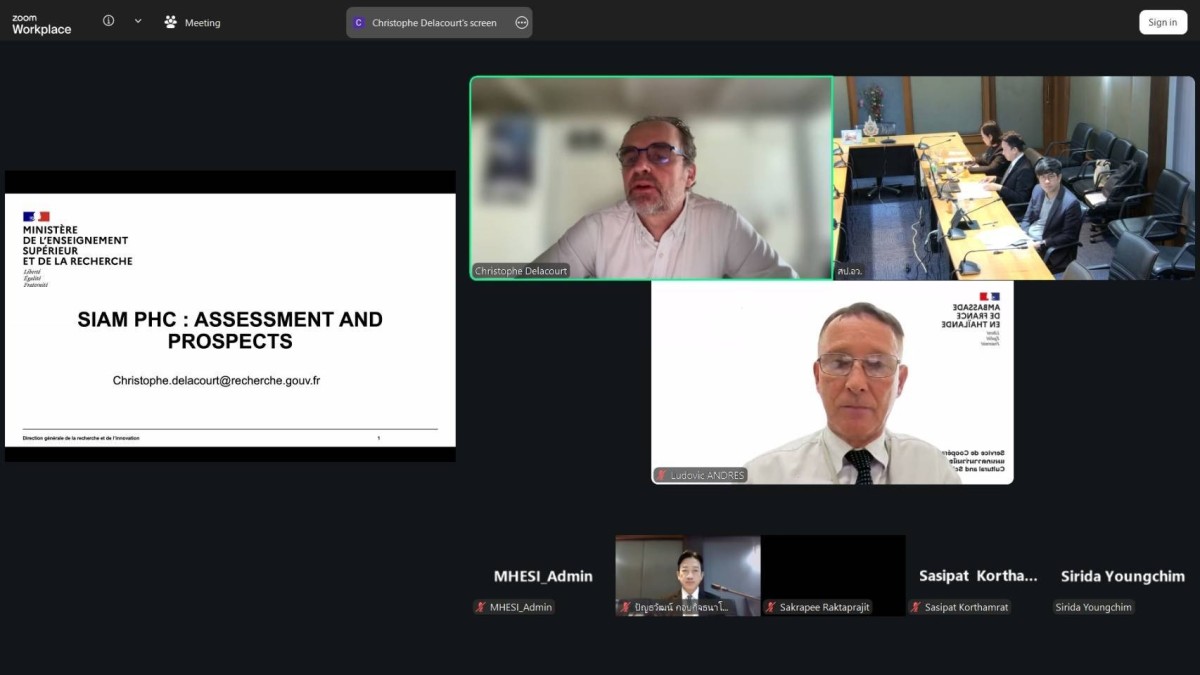
Task: Click the shared slide SIAM PHC presentation
Action: tap(230, 316)
